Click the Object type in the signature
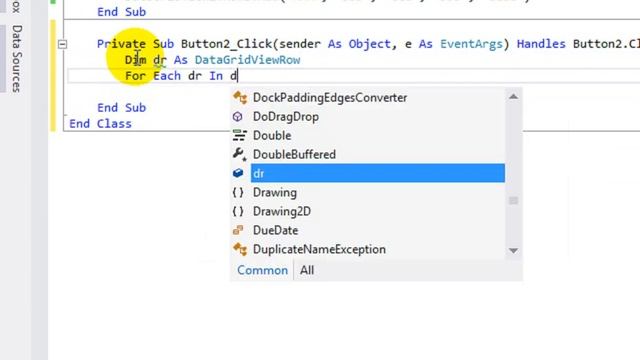This screenshot has height=360, width=640. [369, 44]
